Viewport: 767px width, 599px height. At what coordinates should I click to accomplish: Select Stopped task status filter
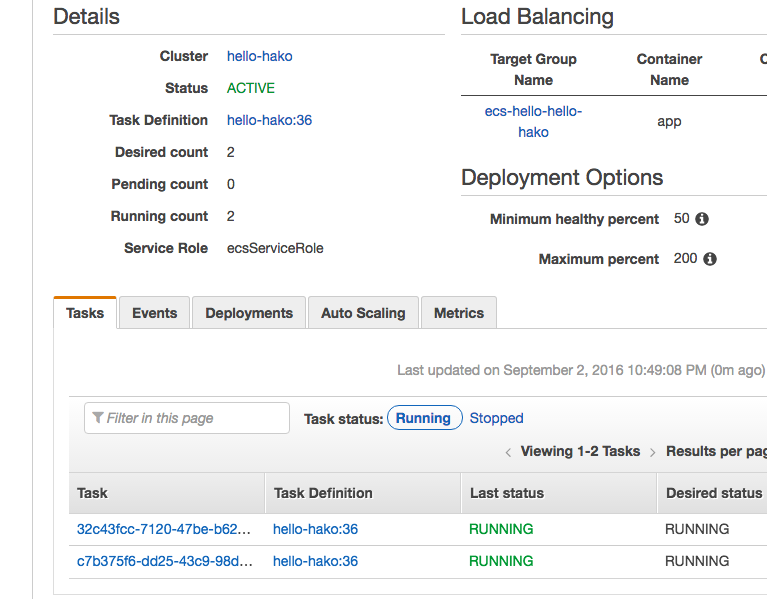(496, 418)
